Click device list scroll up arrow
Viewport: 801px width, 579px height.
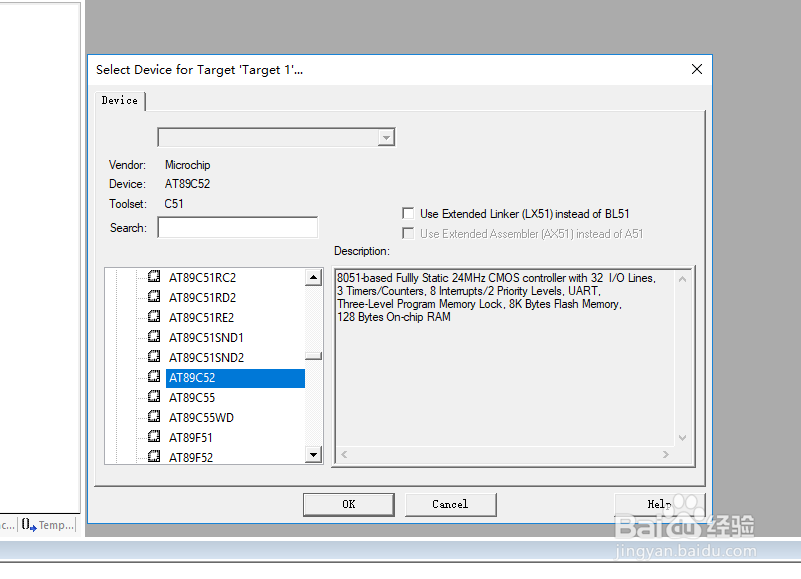(313, 277)
